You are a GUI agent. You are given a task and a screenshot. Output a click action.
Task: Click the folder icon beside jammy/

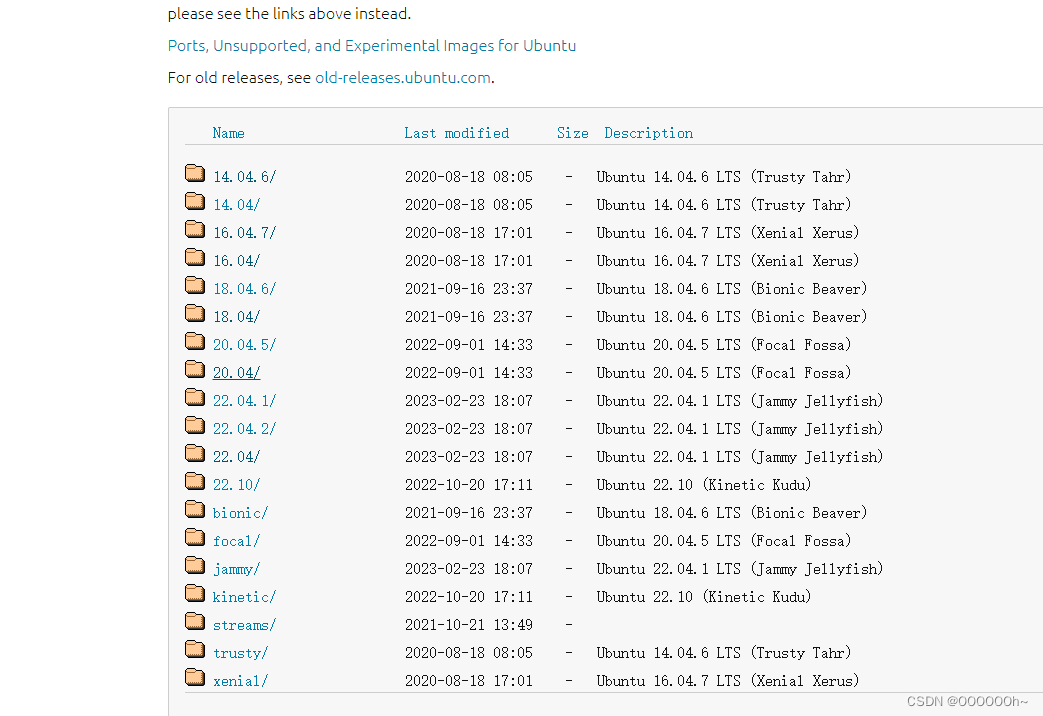click(195, 566)
